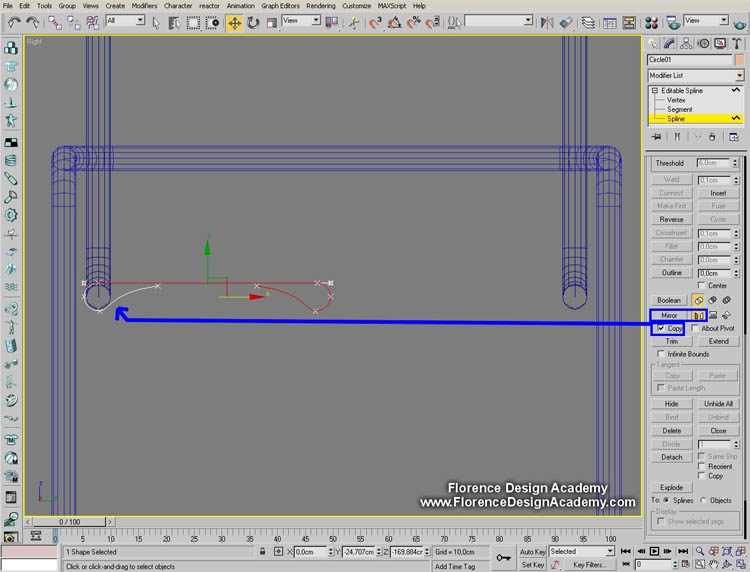Screen dimensions: 750x572
Task: Select the Objects radio button
Action: coord(702,500)
